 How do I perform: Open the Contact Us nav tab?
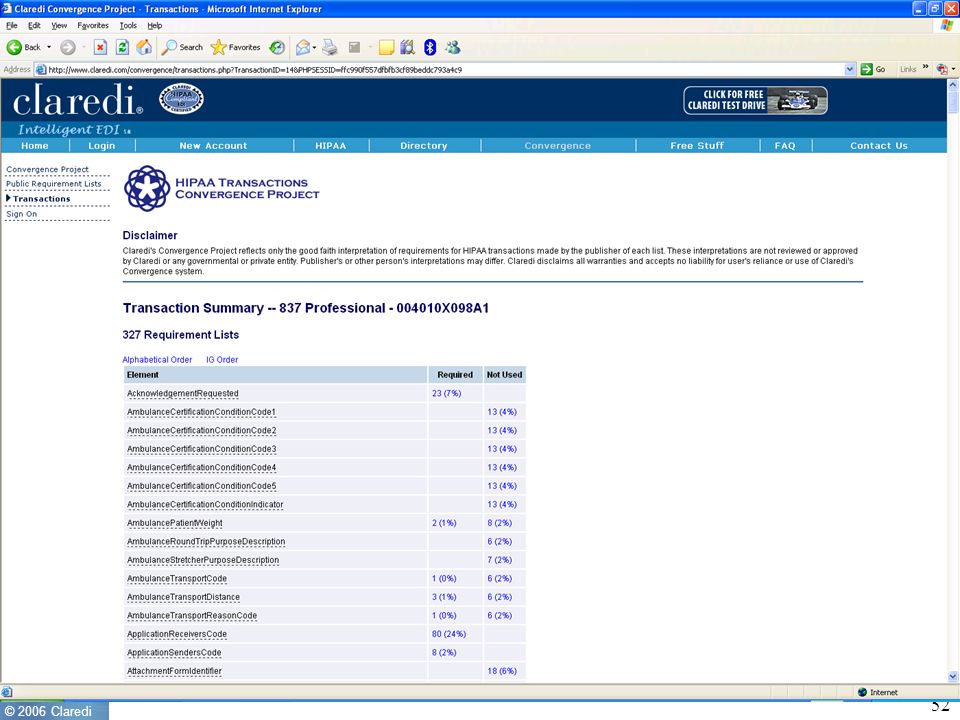click(x=879, y=146)
